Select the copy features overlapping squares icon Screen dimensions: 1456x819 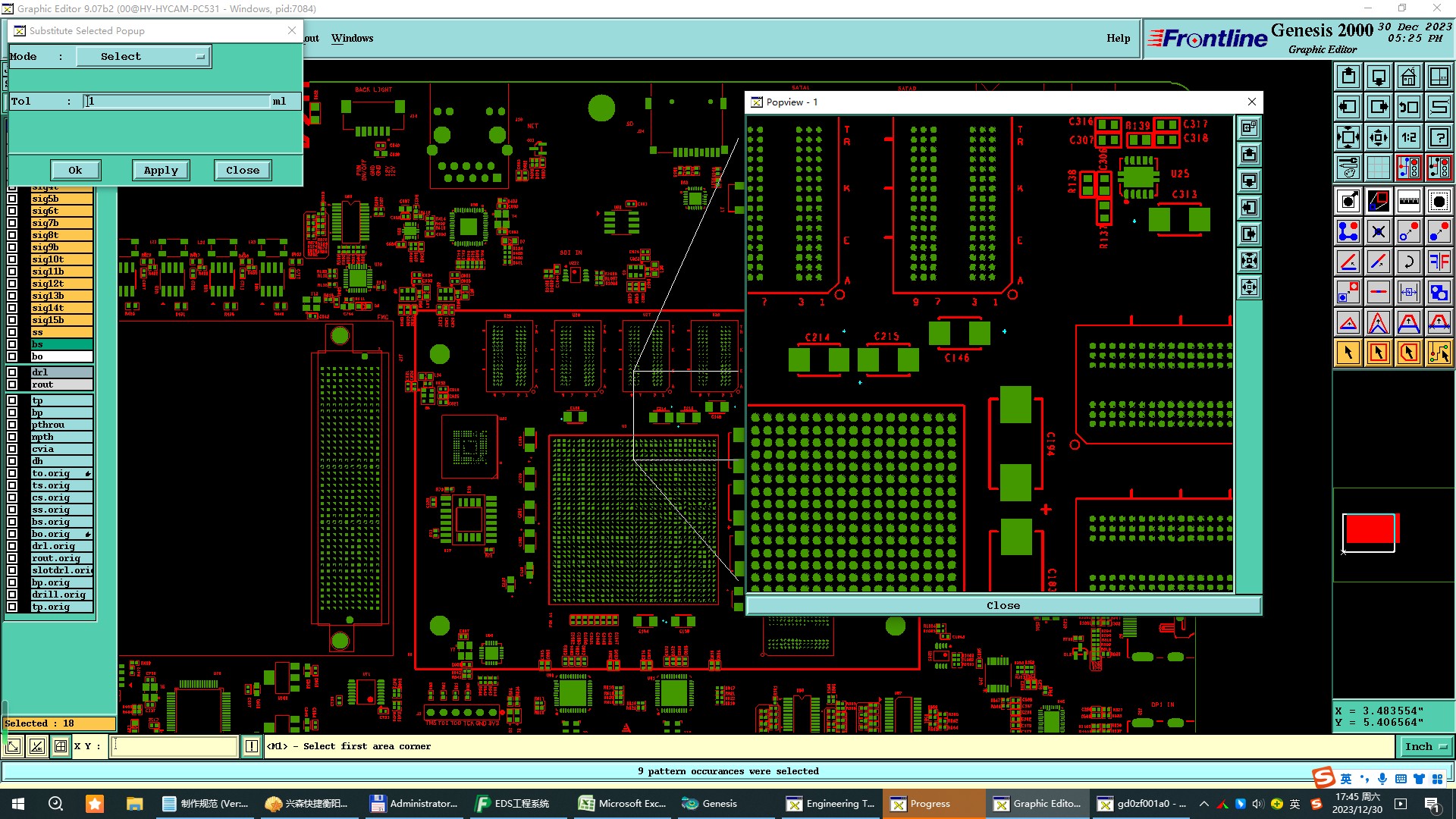tap(1439, 292)
